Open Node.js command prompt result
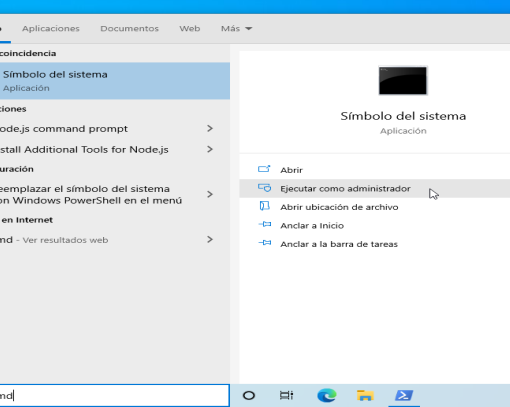The height and width of the screenshot is (407, 510). click(x=64, y=129)
